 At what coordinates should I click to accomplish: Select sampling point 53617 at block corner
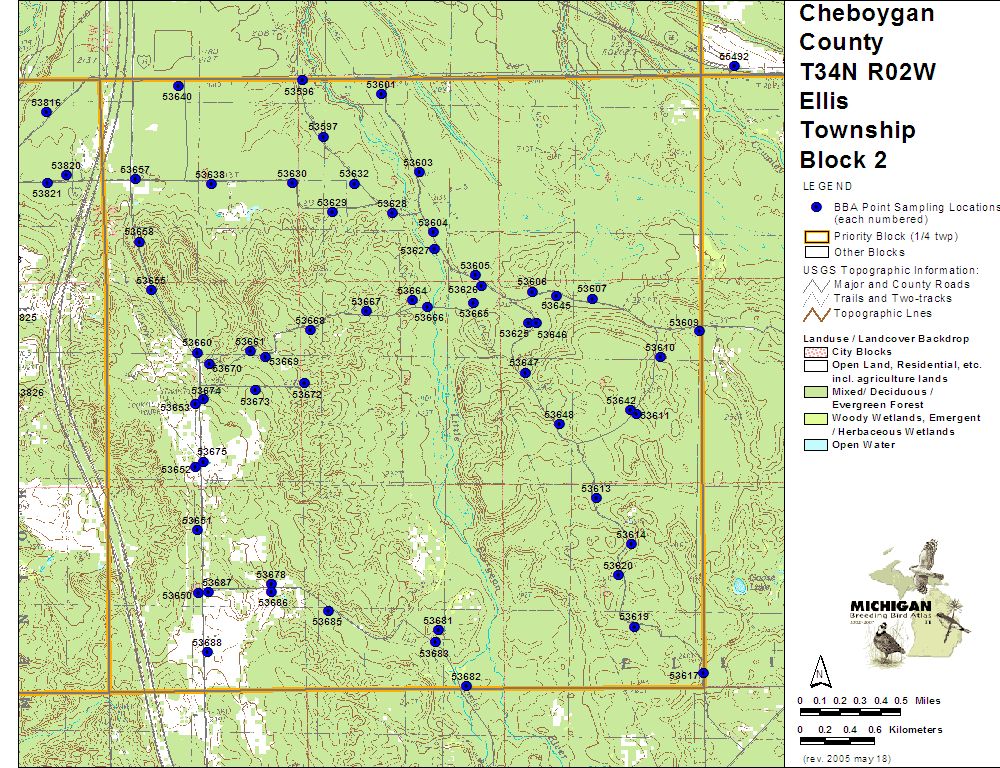tap(703, 673)
